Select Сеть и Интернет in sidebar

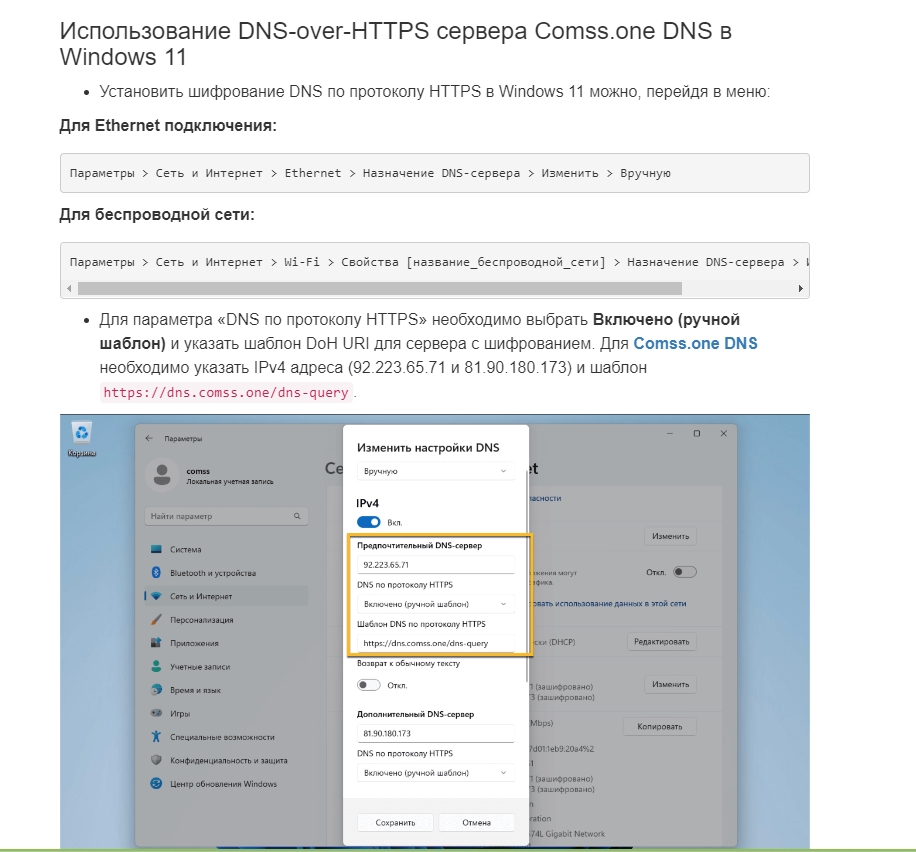coord(226,596)
